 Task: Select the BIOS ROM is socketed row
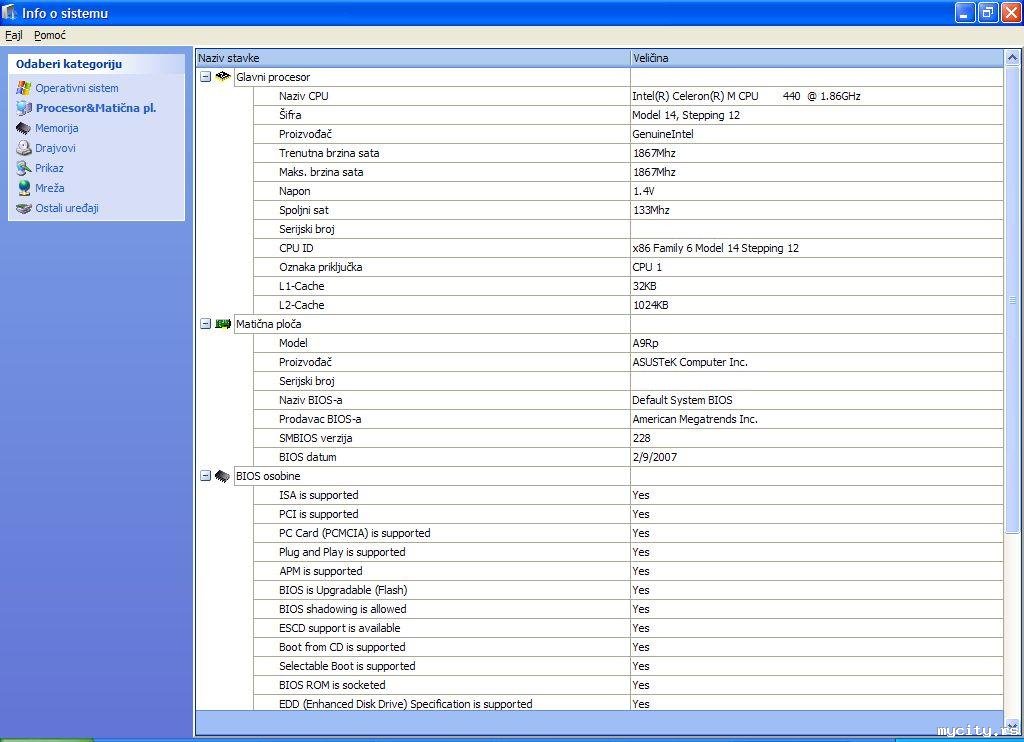click(628, 685)
